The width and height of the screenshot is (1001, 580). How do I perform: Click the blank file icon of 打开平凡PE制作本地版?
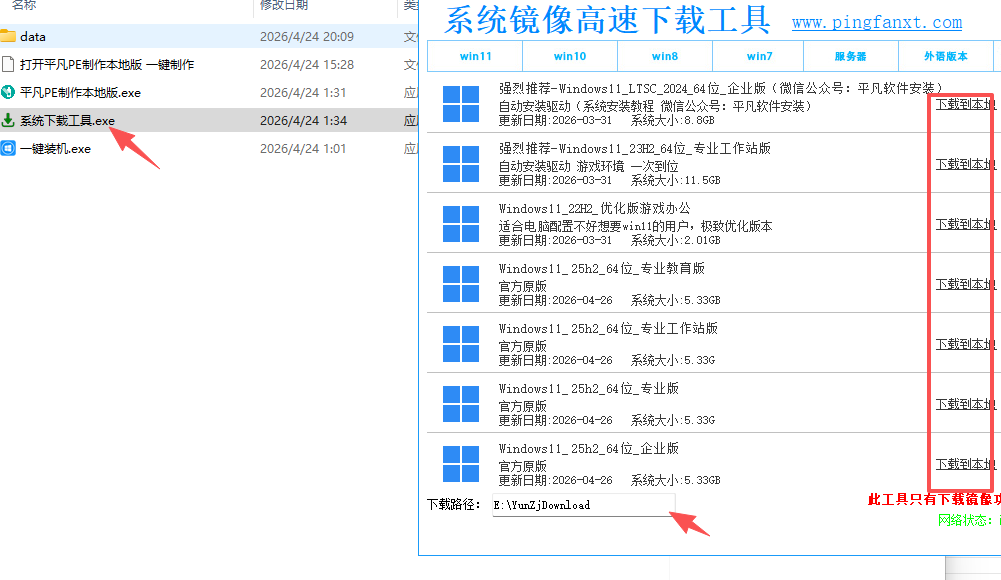pos(8,64)
